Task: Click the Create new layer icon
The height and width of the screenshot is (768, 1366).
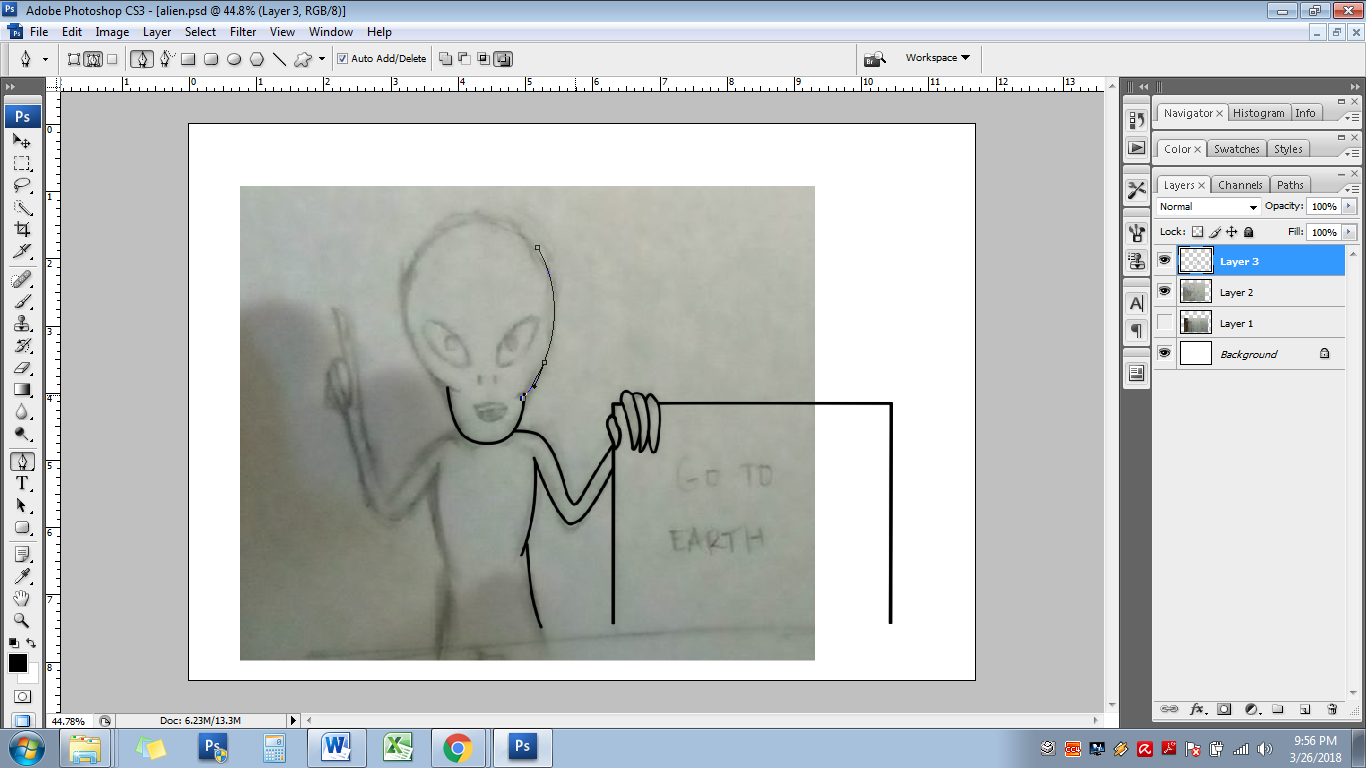Action: (1305, 709)
